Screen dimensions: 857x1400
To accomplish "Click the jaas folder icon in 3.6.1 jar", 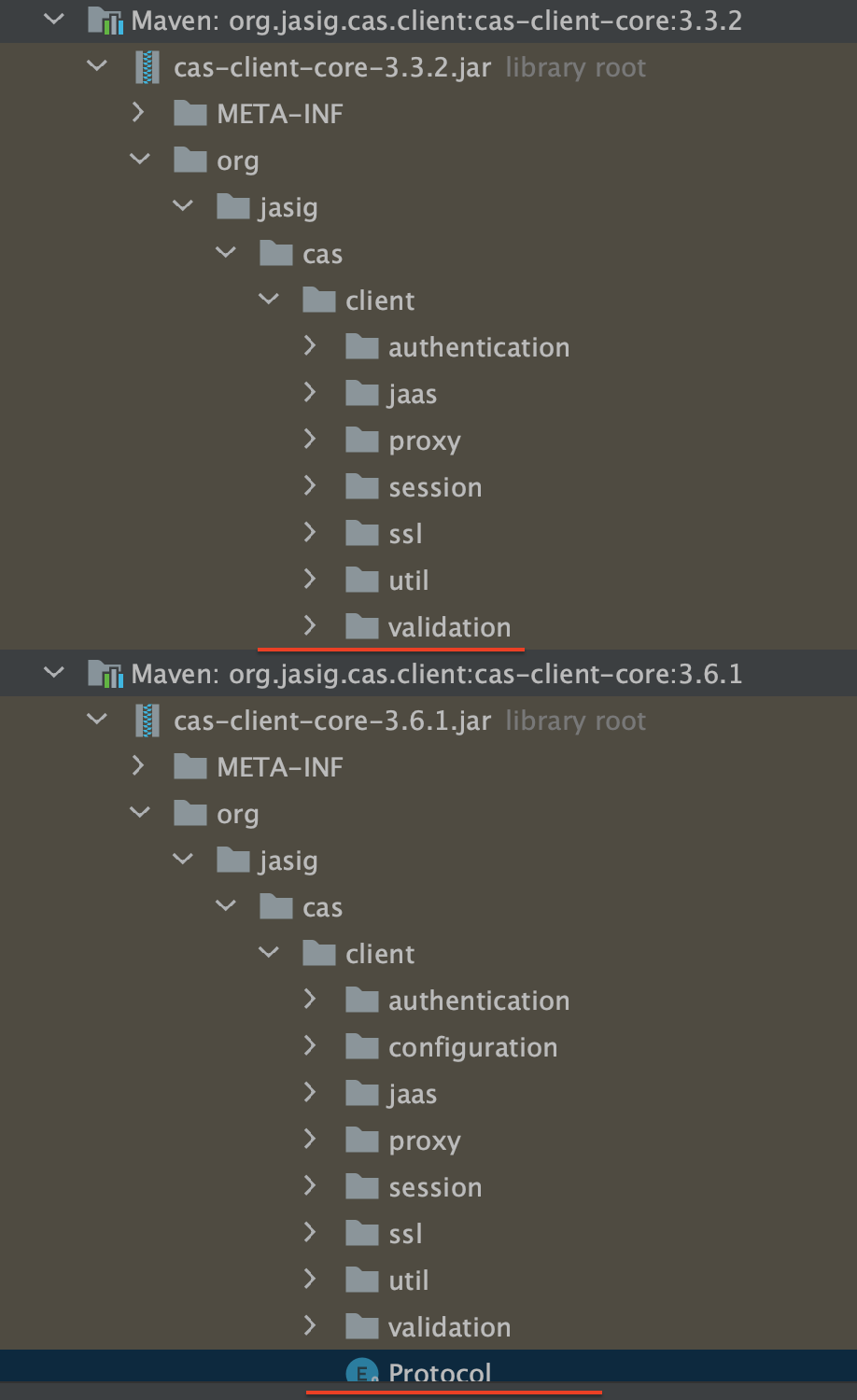I will 362,1093.
